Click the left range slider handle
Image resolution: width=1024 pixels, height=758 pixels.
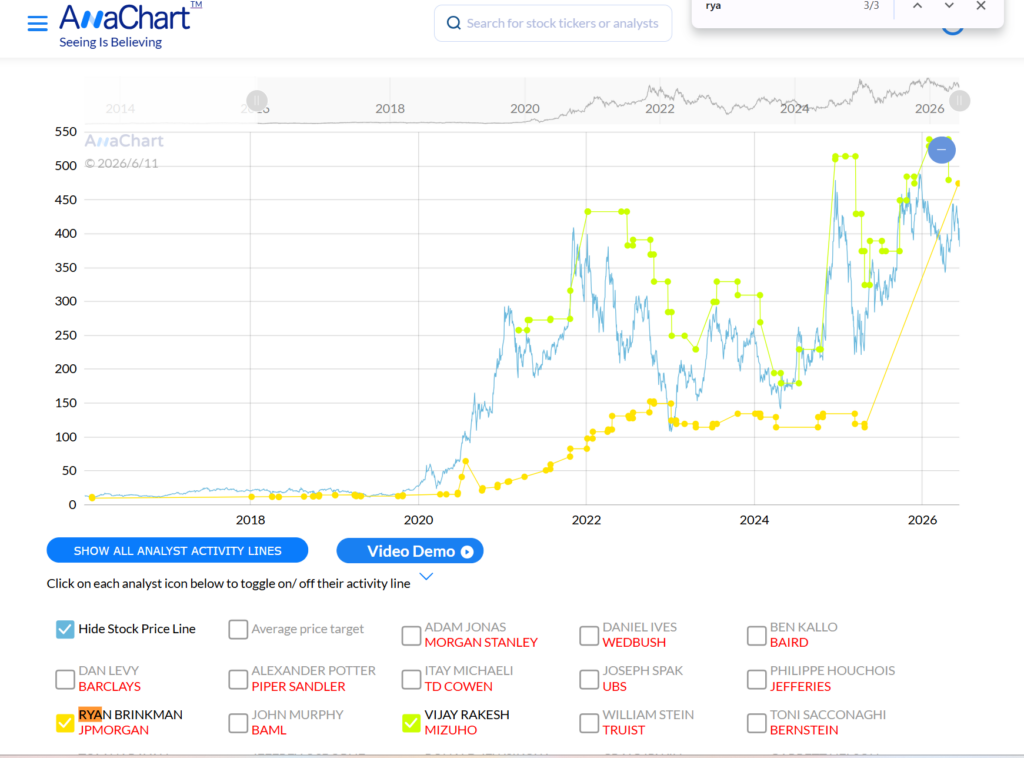coord(257,101)
